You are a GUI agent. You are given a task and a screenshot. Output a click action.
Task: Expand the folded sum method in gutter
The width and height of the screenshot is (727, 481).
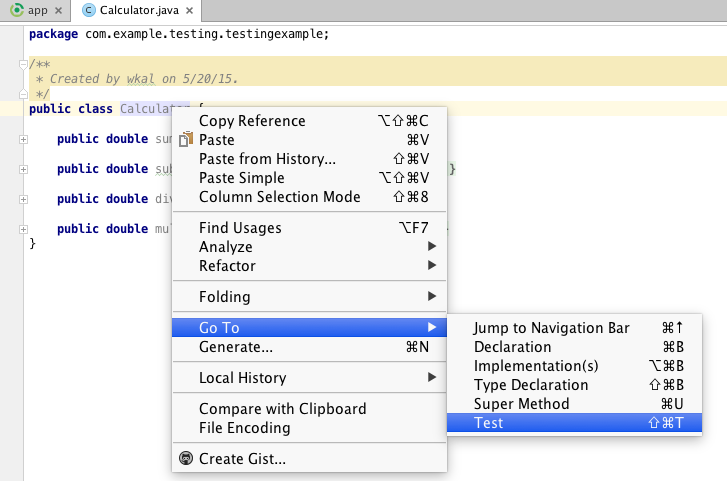pos(23,139)
